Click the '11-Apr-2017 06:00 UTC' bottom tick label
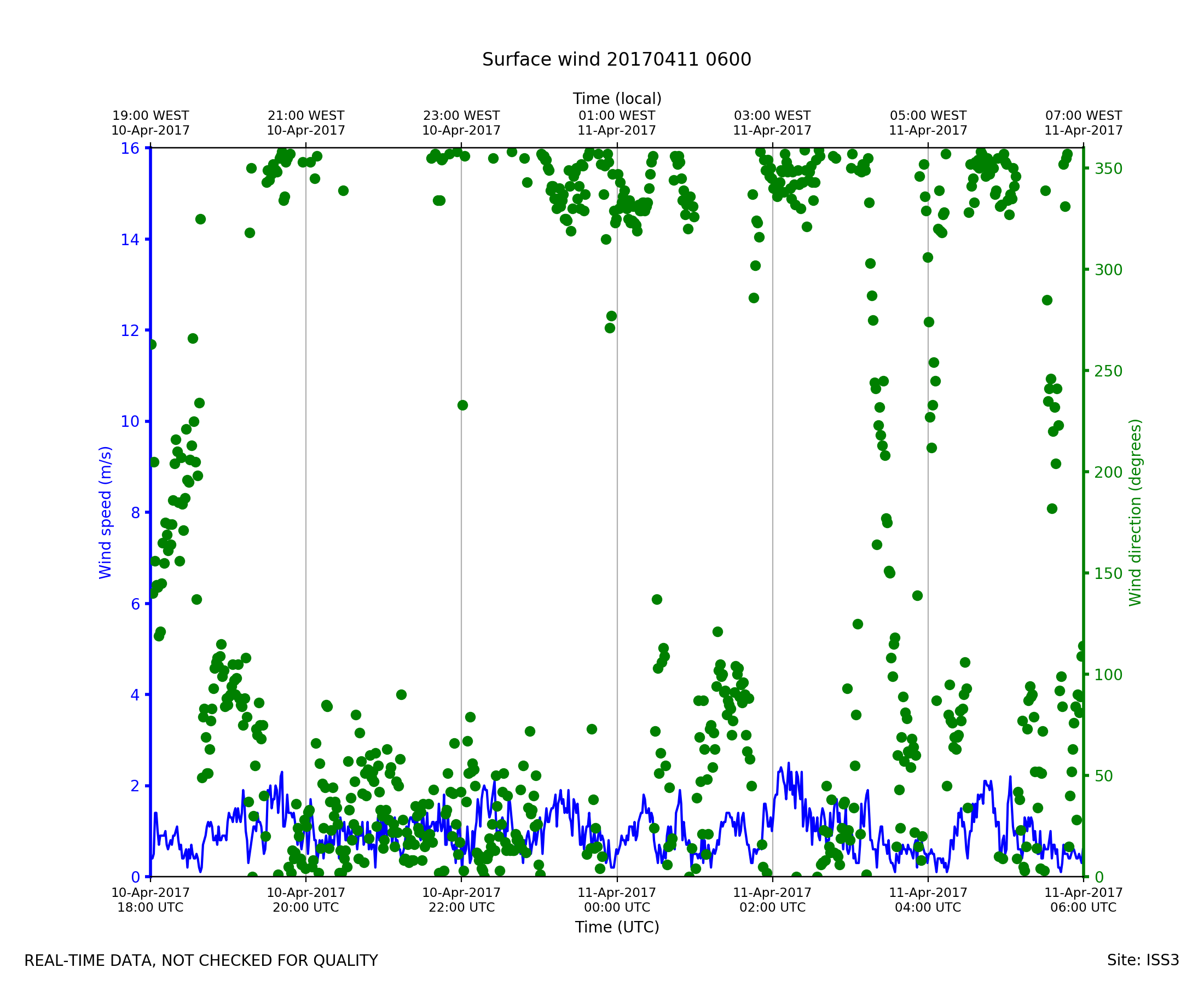 click(1083, 900)
